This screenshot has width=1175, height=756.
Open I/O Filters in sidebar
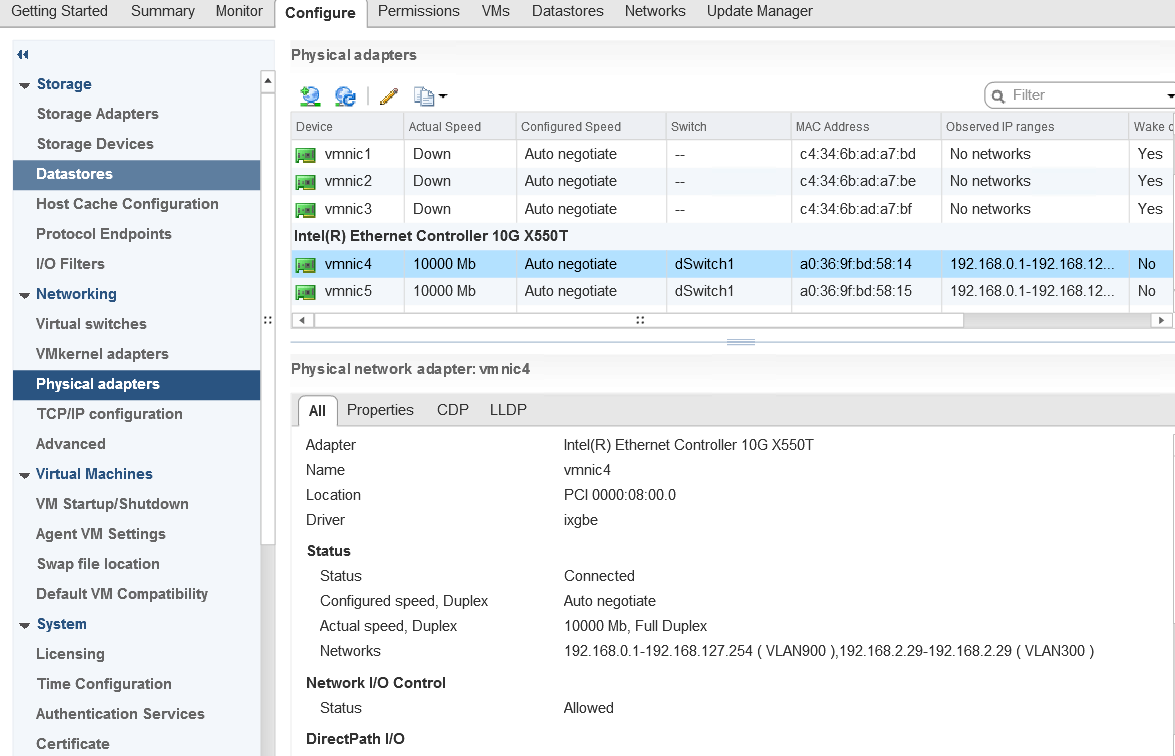pyautogui.click(x=70, y=264)
